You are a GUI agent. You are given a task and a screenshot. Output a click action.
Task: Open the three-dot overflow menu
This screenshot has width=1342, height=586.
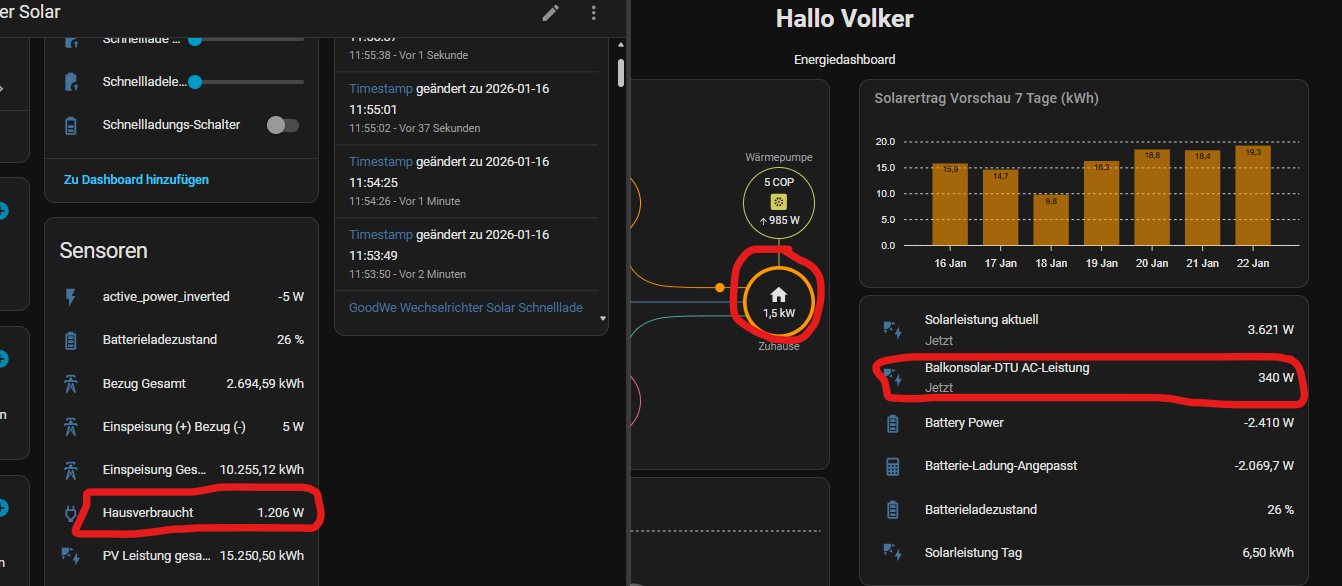pos(594,13)
